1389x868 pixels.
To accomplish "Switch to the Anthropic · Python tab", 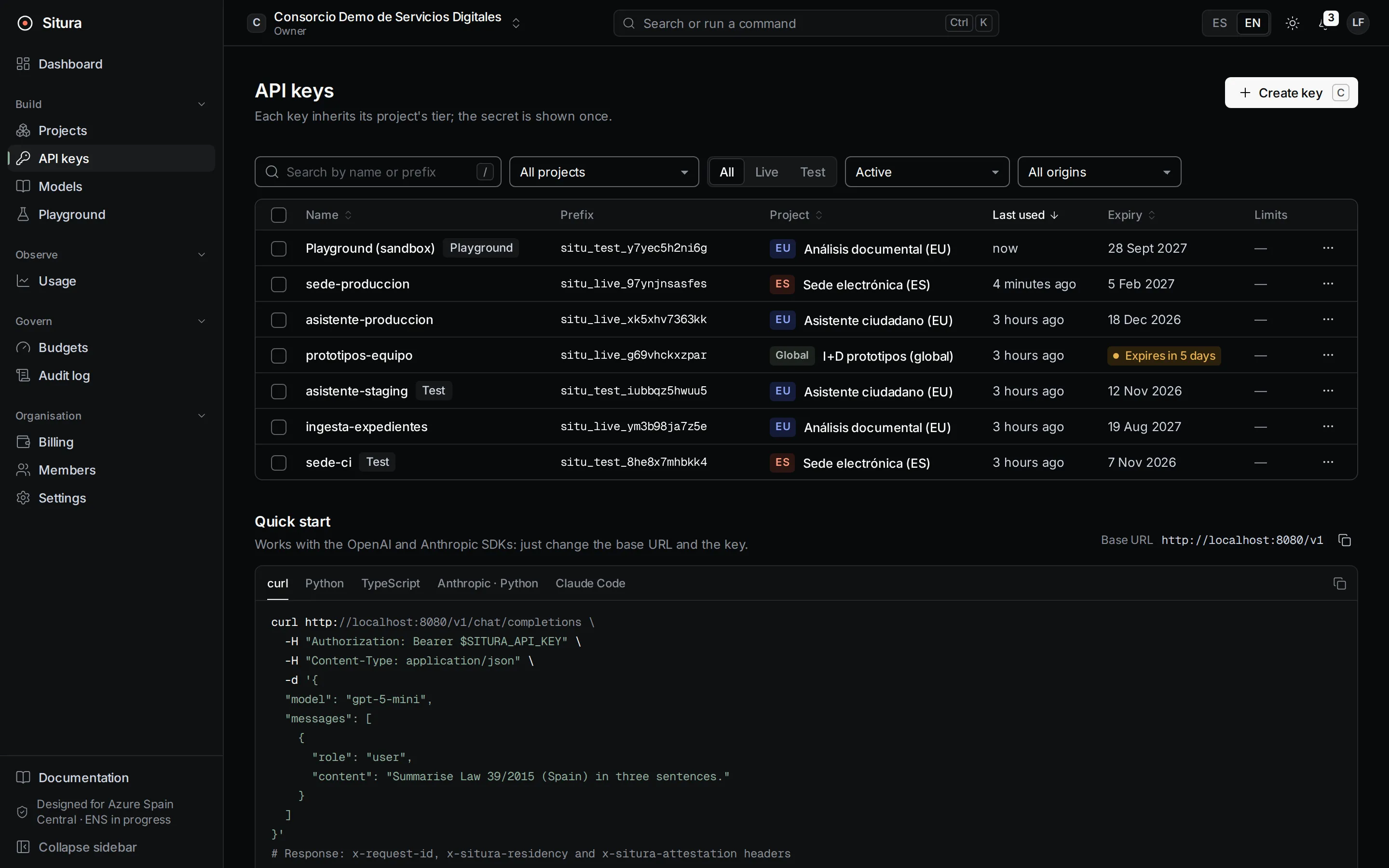I will pyautogui.click(x=488, y=583).
